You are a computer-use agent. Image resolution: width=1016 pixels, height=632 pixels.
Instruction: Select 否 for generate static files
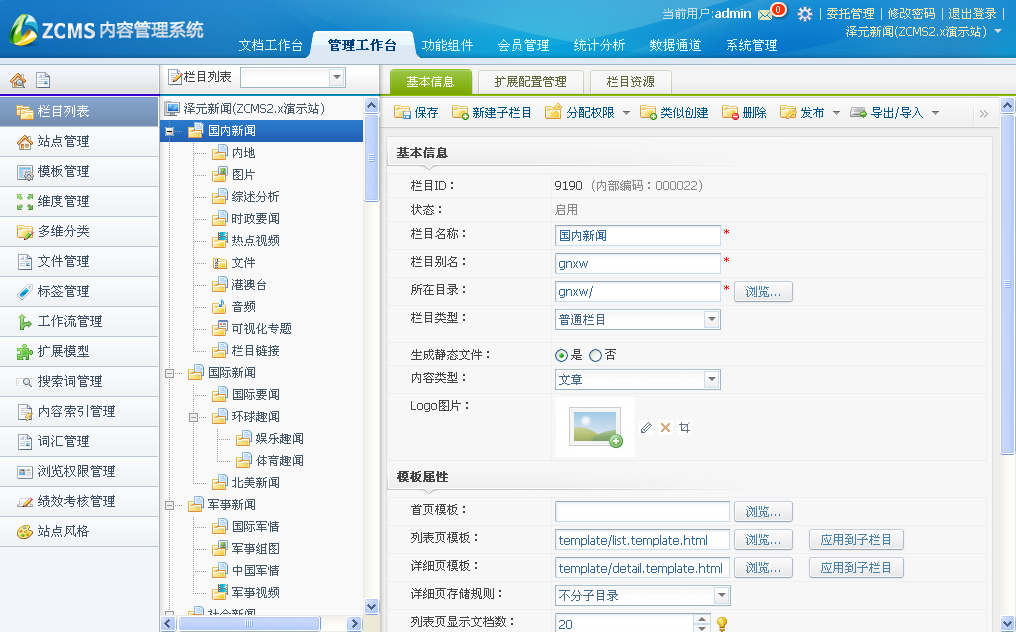point(596,355)
